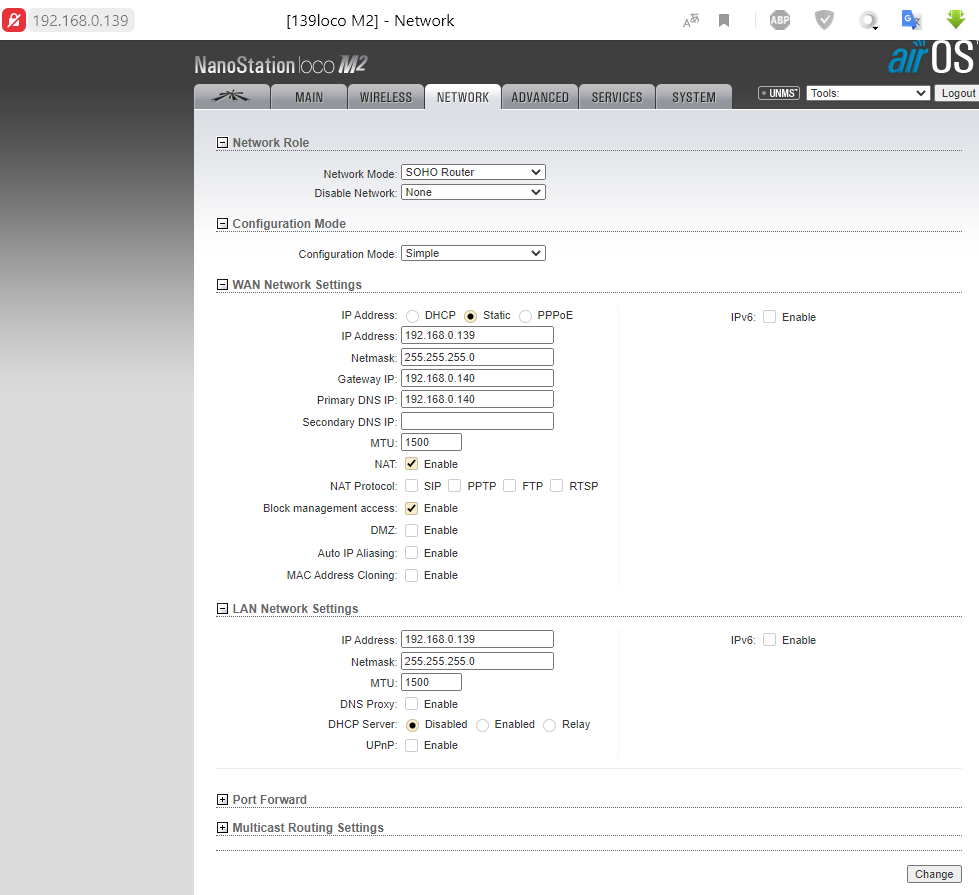Toggle Block management access checkbox
979x895 pixels.
coord(411,508)
